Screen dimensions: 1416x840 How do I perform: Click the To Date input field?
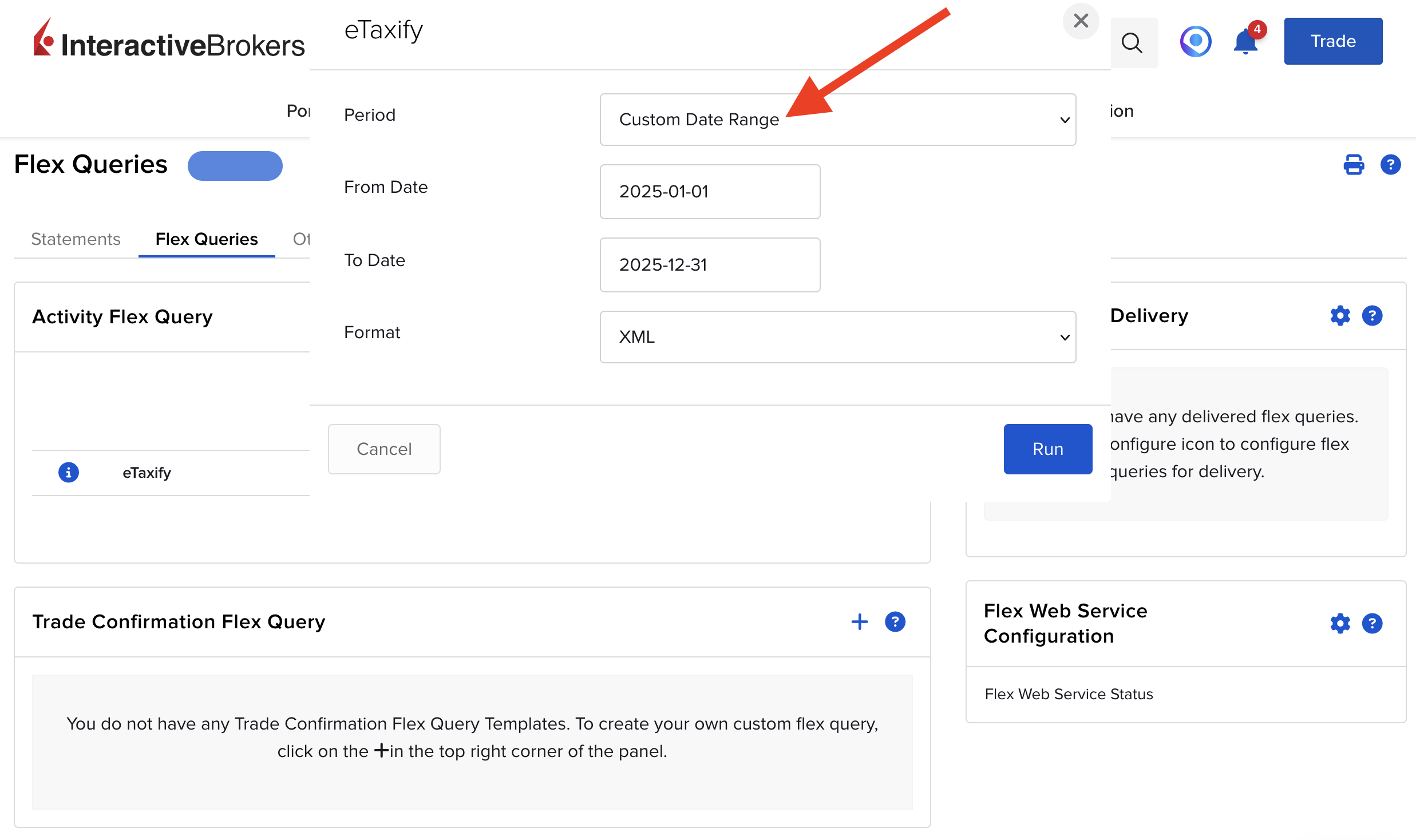tap(710, 265)
